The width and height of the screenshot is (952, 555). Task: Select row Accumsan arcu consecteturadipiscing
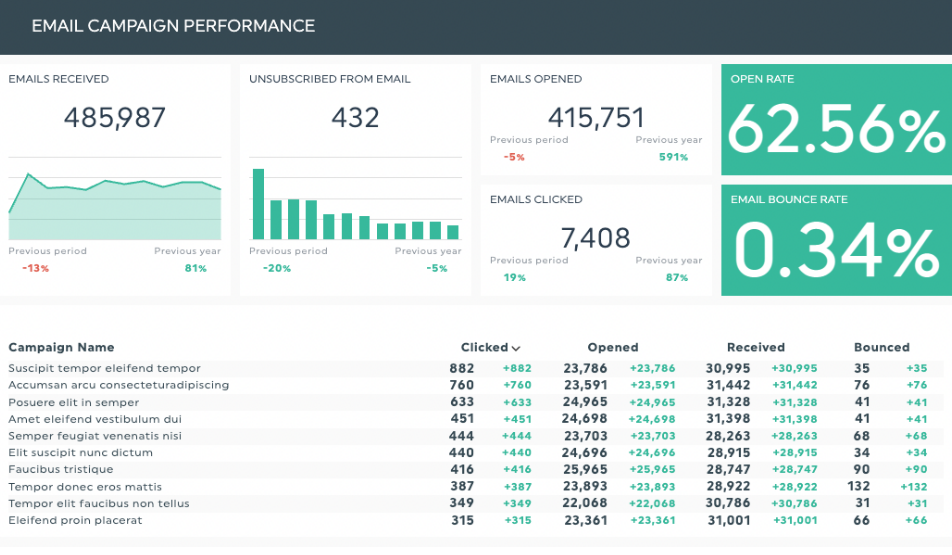[476, 385]
